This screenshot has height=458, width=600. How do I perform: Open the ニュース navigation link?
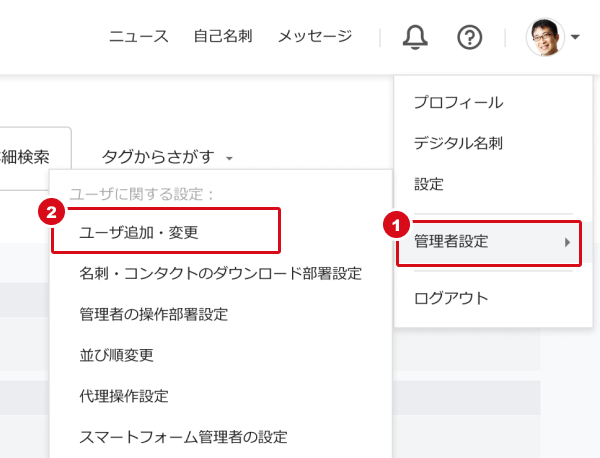pyautogui.click(x=139, y=37)
